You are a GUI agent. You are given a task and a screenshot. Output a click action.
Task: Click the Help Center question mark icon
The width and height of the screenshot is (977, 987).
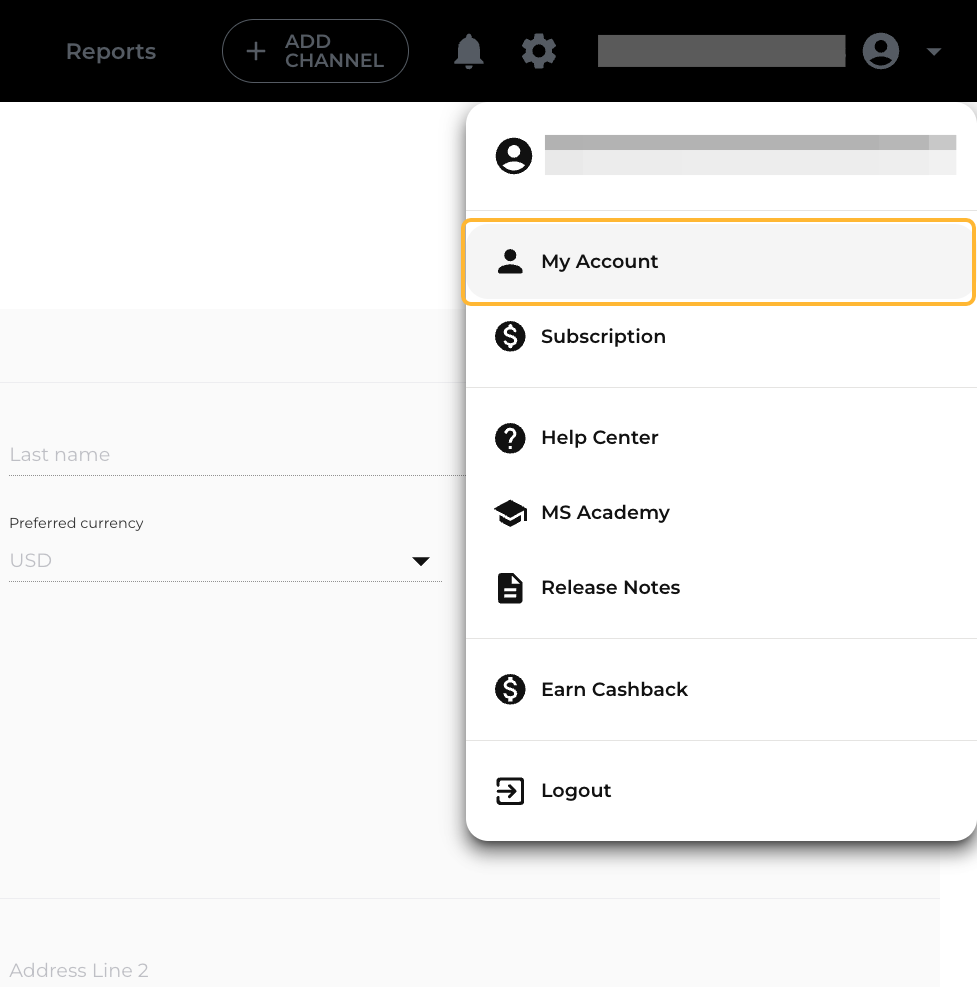coord(510,437)
